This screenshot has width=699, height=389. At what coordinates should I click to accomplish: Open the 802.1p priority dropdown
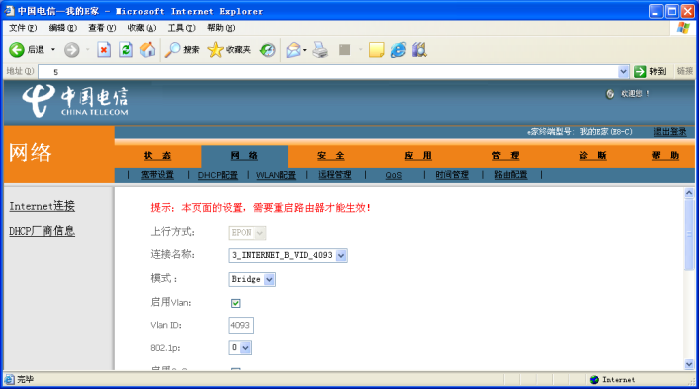click(x=245, y=348)
